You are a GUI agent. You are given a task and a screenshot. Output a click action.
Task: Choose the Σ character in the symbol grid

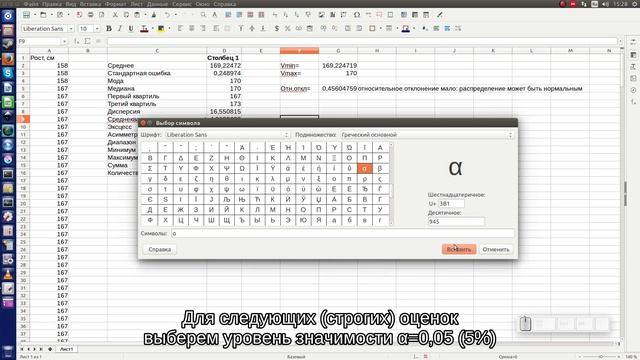(x=150, y=168)
